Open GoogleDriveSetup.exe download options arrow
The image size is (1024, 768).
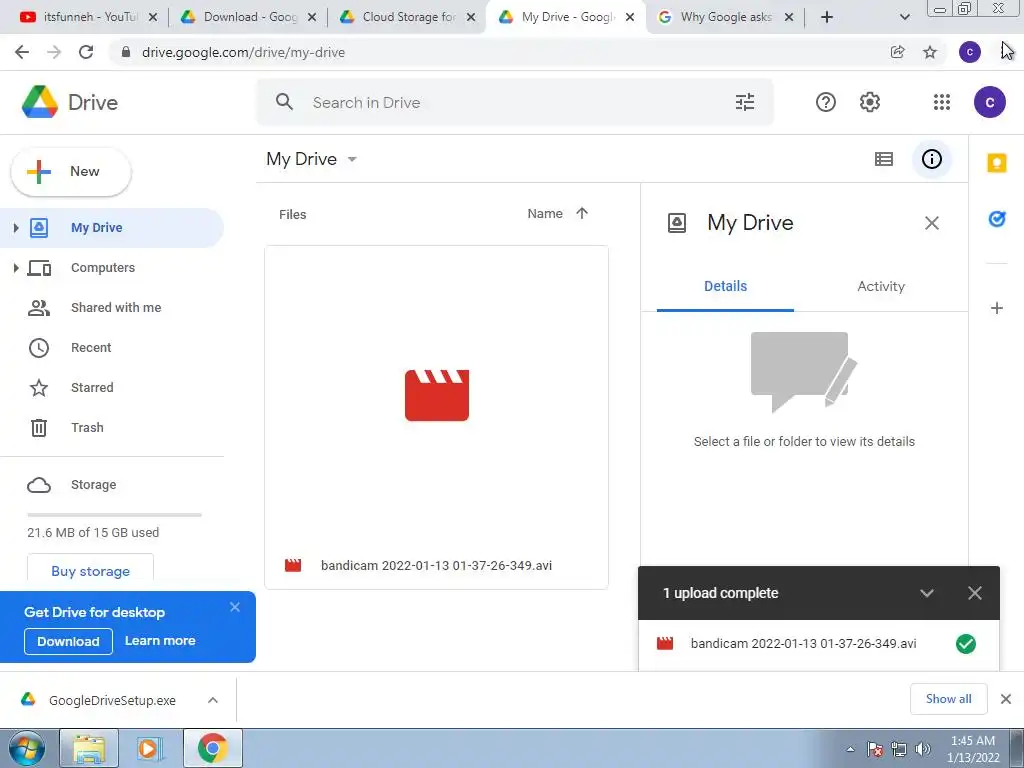point(213,700)
